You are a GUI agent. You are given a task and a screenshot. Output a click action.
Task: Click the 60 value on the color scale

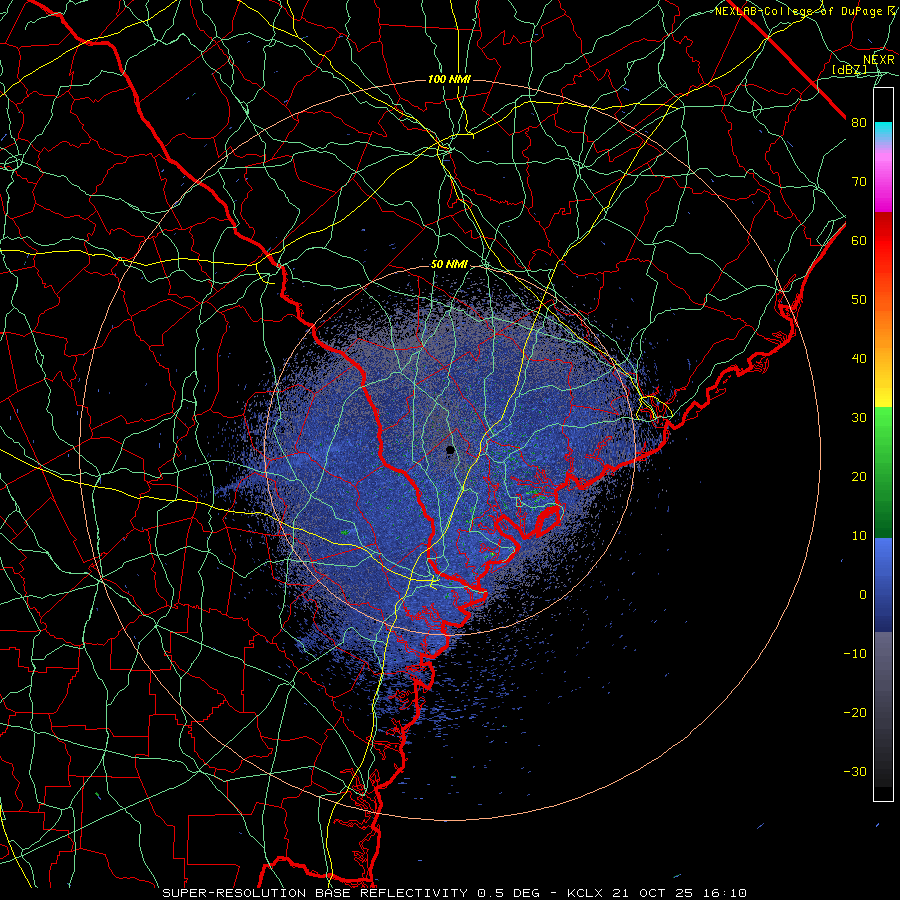point(859,240)
